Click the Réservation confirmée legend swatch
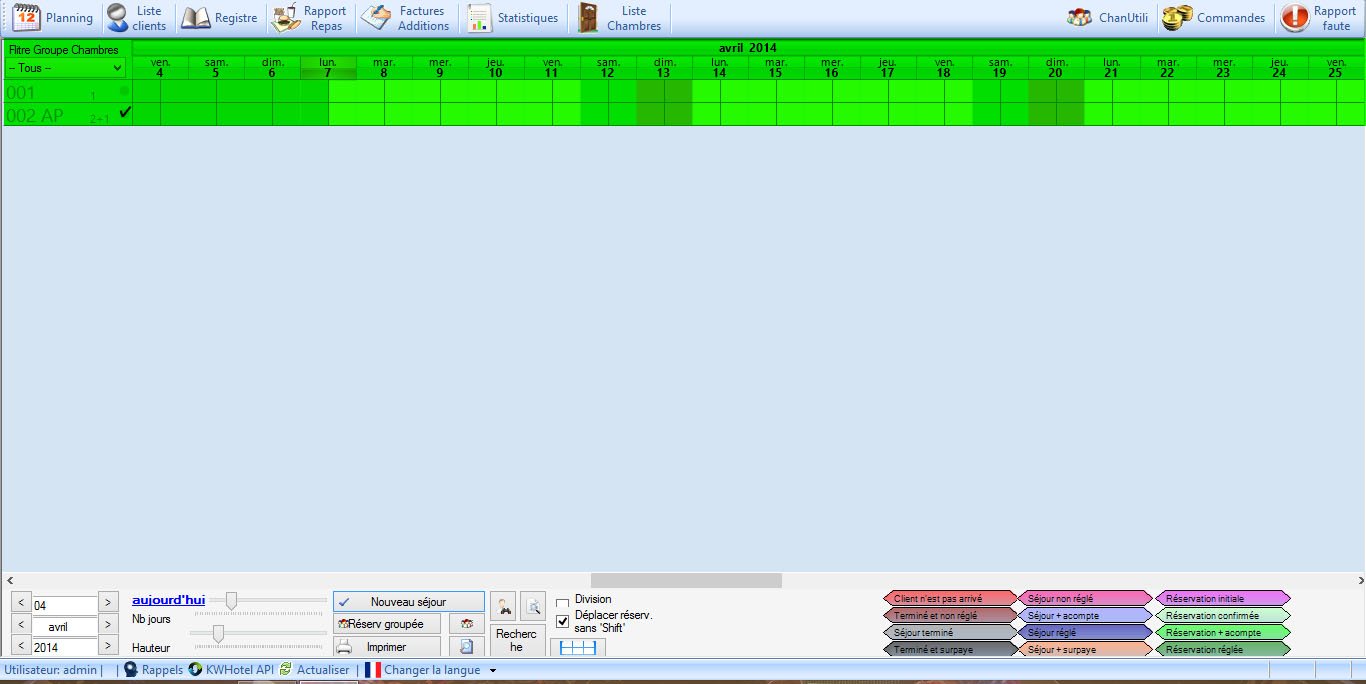The image size is (1366, 684). click(x=1222, y=616)
